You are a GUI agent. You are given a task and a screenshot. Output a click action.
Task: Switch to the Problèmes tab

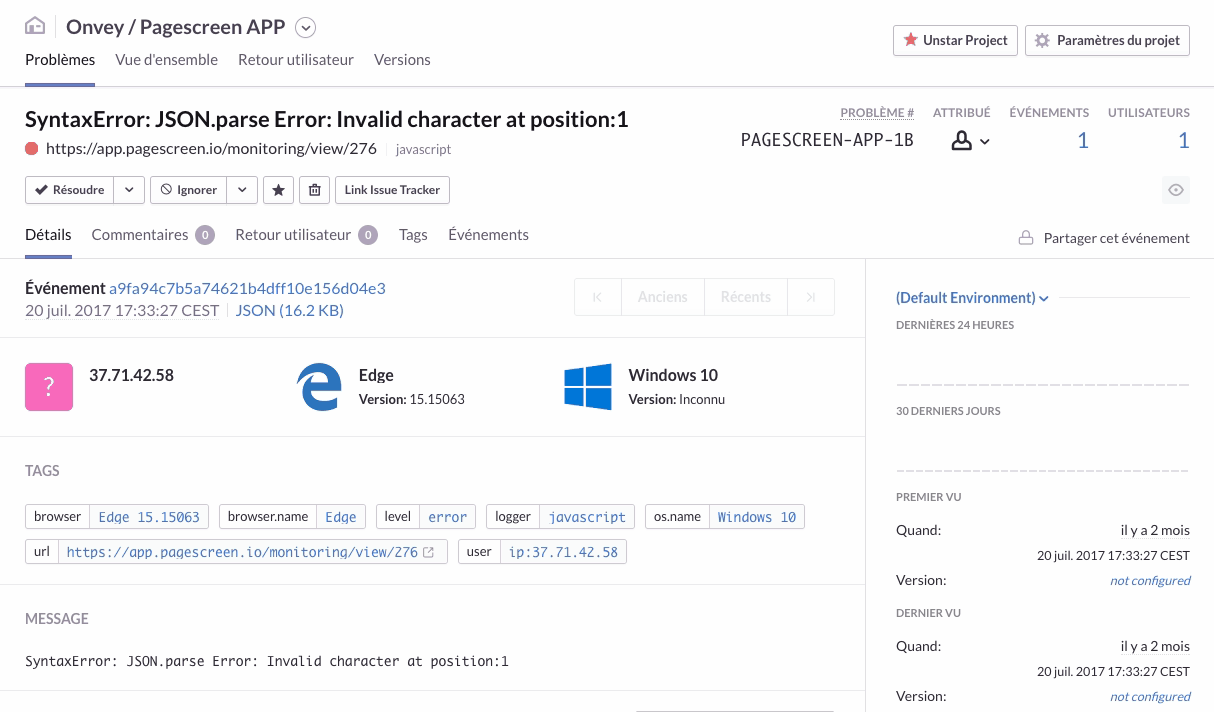(60, 60)
